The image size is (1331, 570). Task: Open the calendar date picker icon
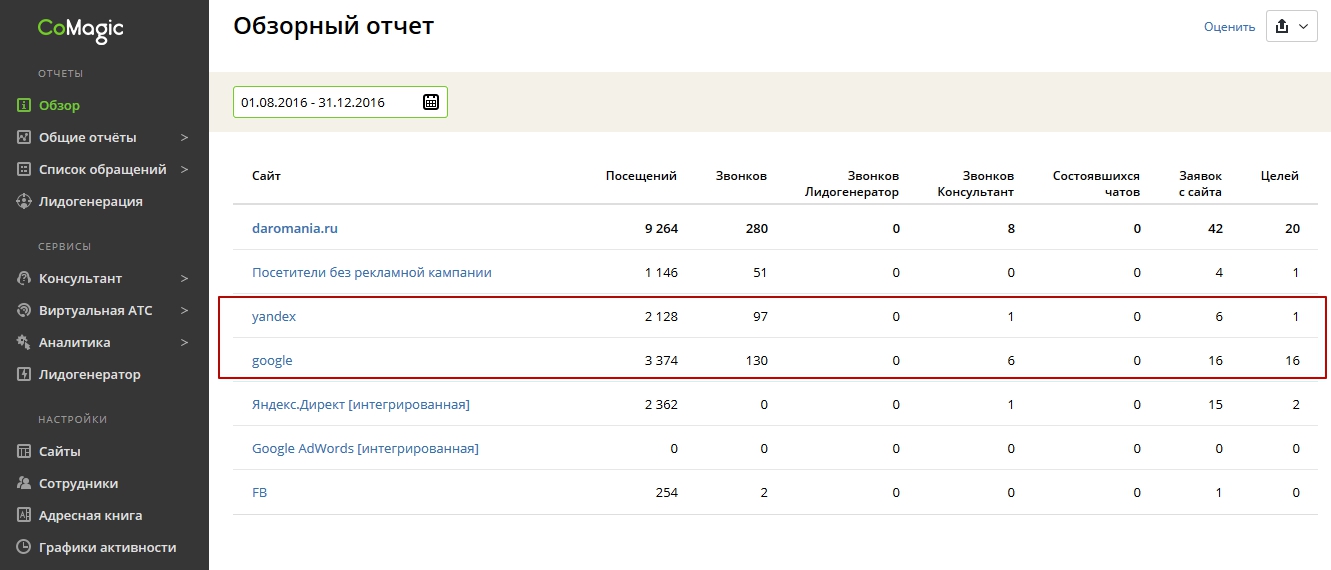[x=431, y=101]
